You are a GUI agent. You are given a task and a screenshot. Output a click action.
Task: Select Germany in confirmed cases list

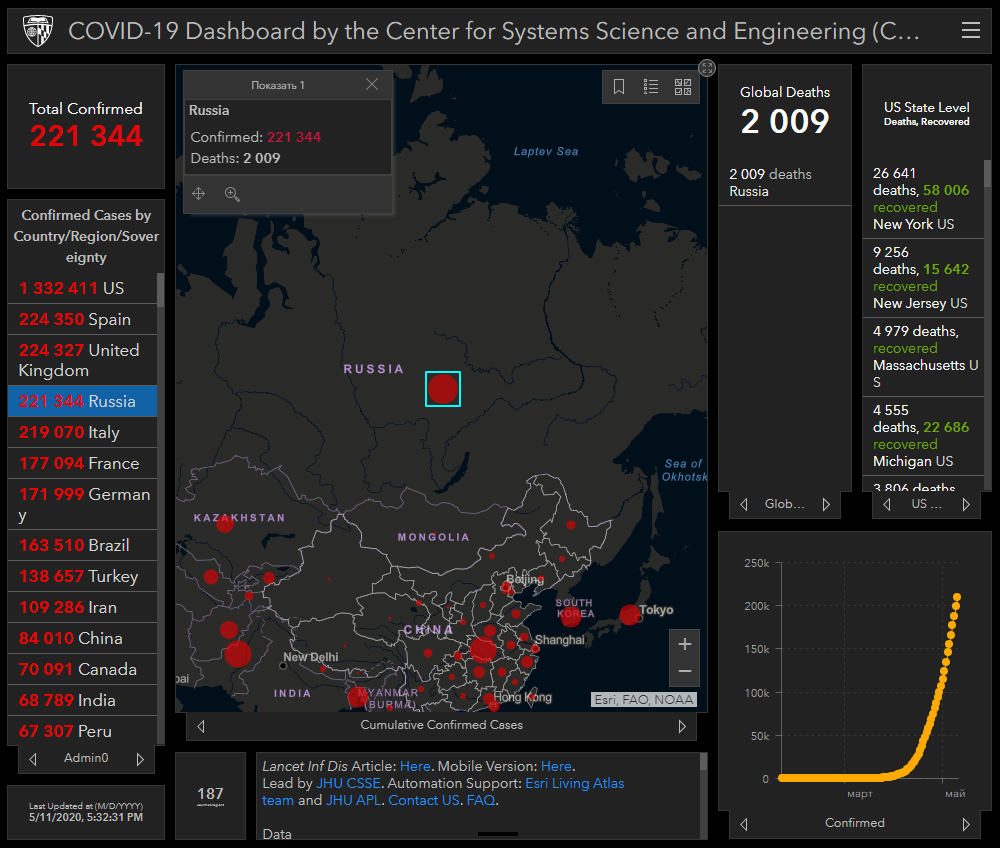click(82, 504)
